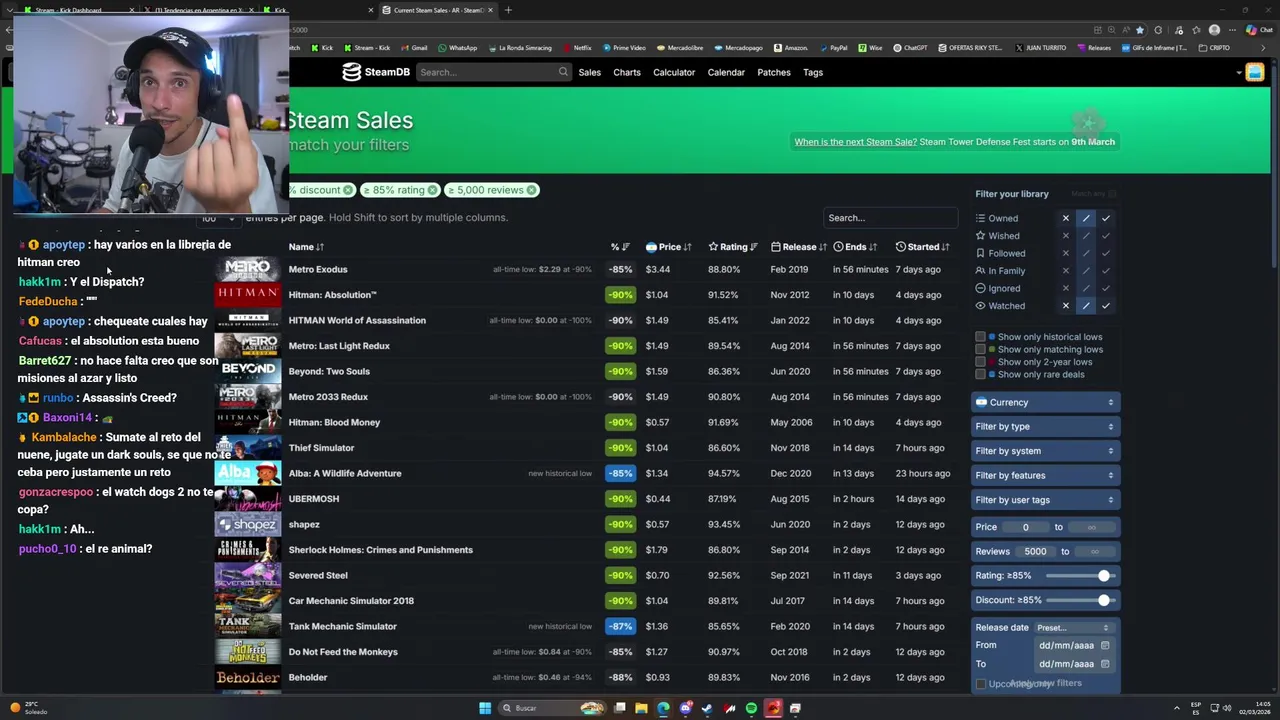
Task: Open a new browser tab with the plus button
Action: [508, 10]
